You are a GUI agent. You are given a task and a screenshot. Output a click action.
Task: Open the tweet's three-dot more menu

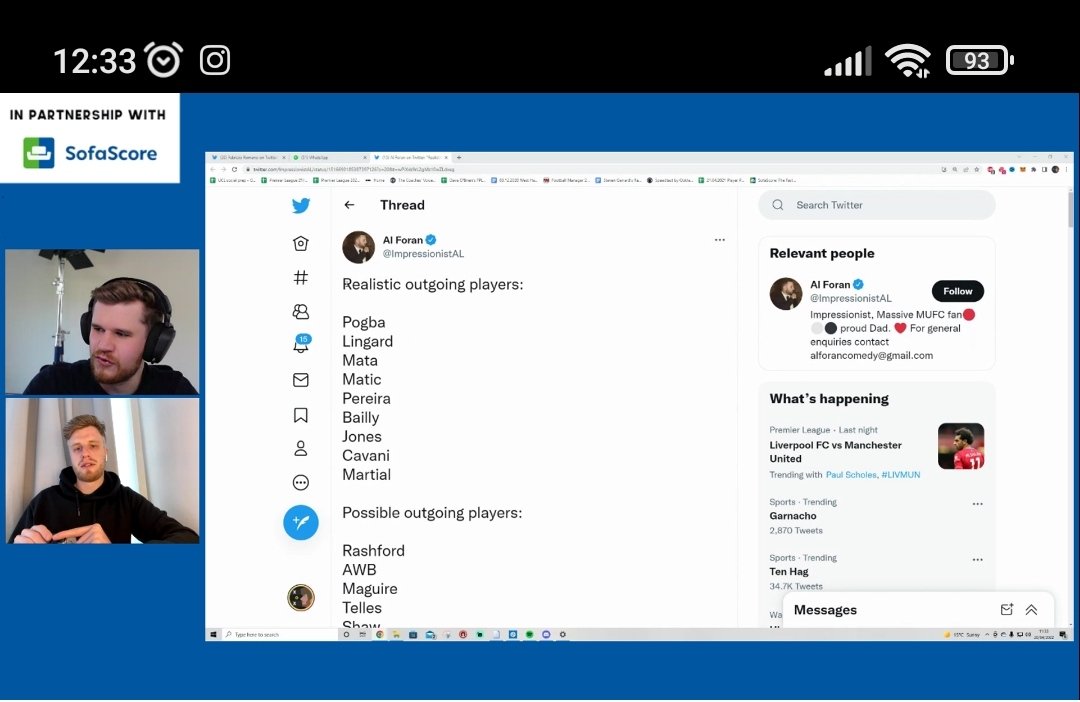(720, 240)
